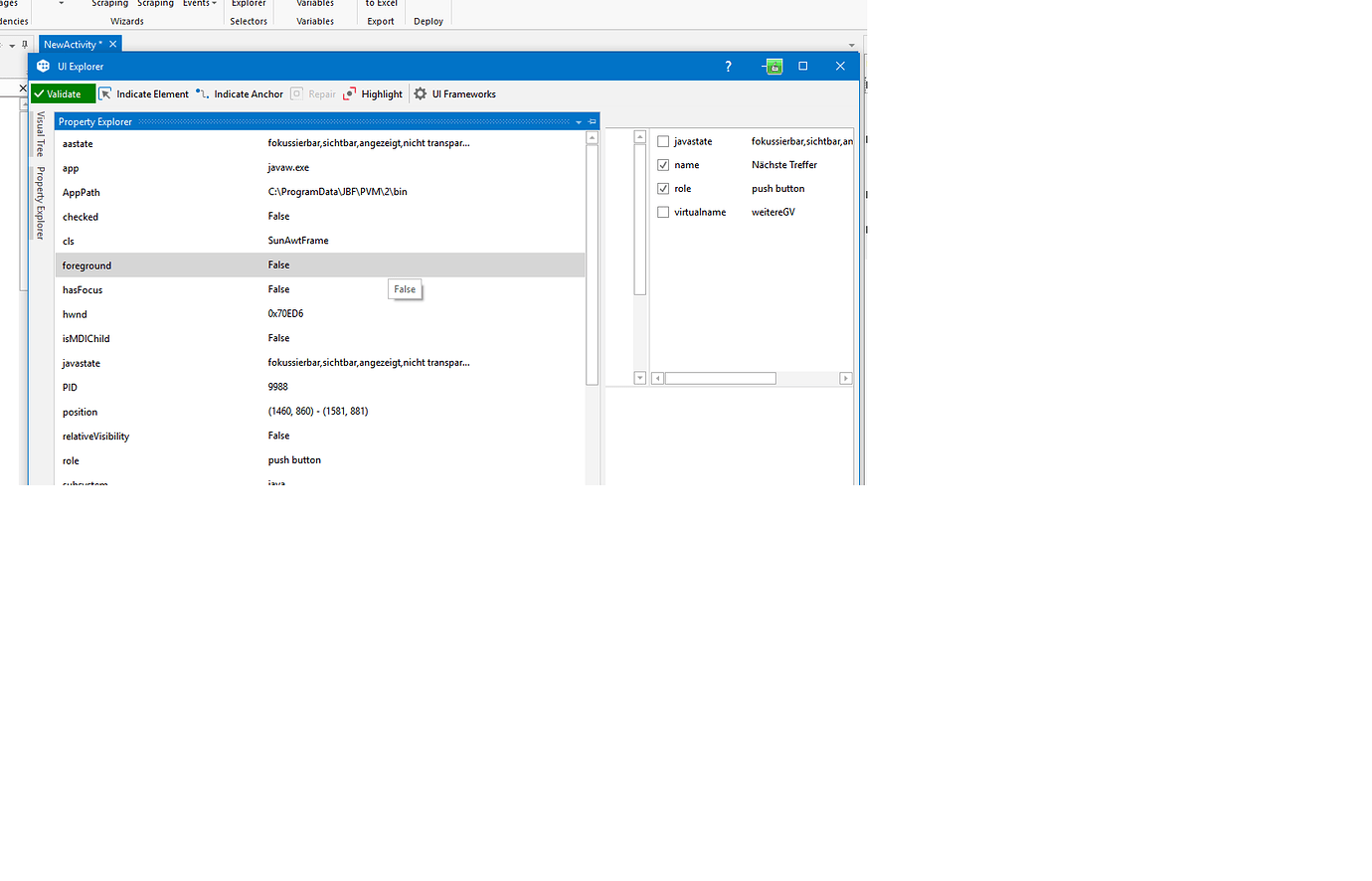Disable the name attribute checkbox
Screen dimensions: 1372x881
click(x=662, y=164)
